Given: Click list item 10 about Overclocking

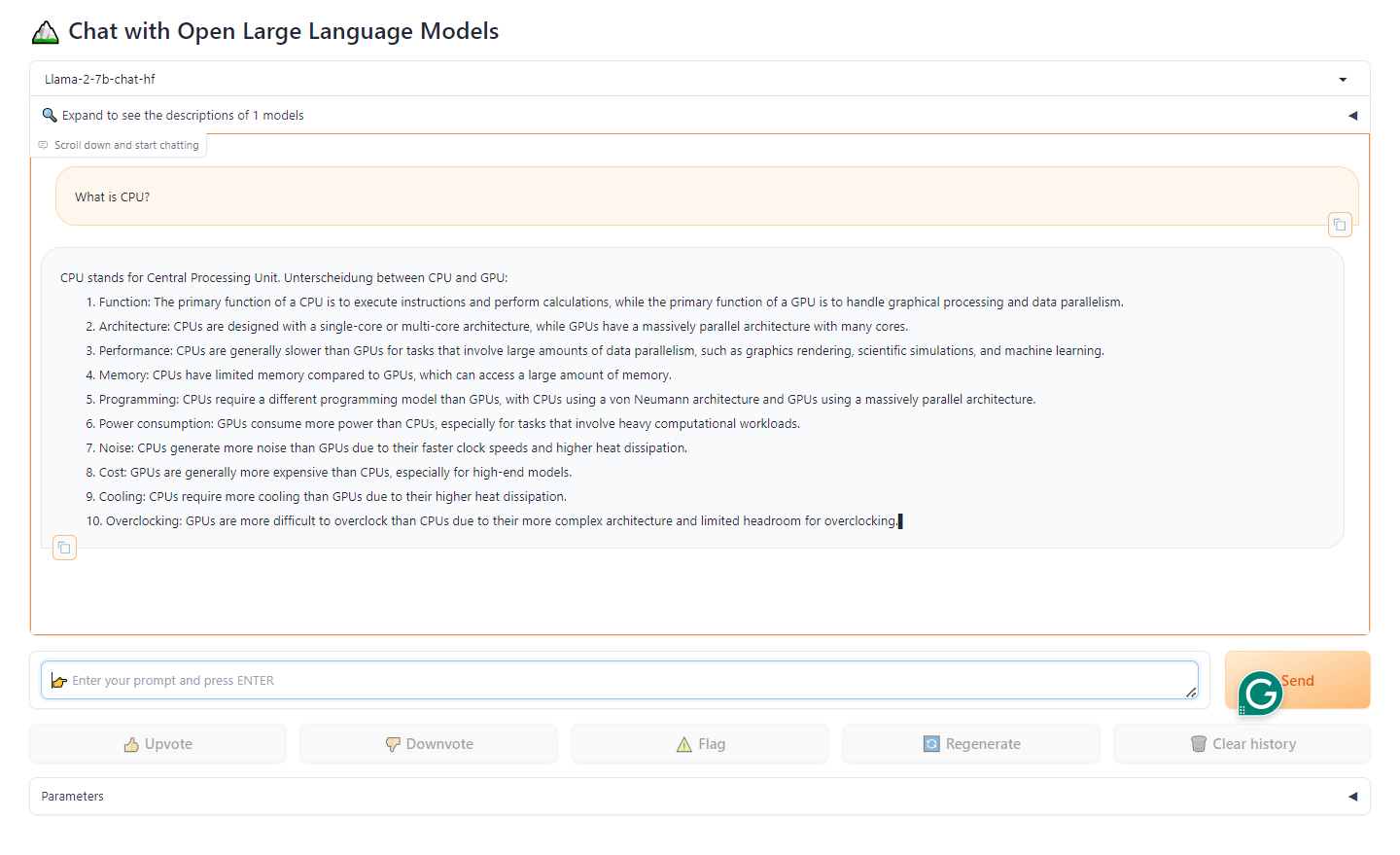Looking at the screenshot, I should click(x=492, y=521).
